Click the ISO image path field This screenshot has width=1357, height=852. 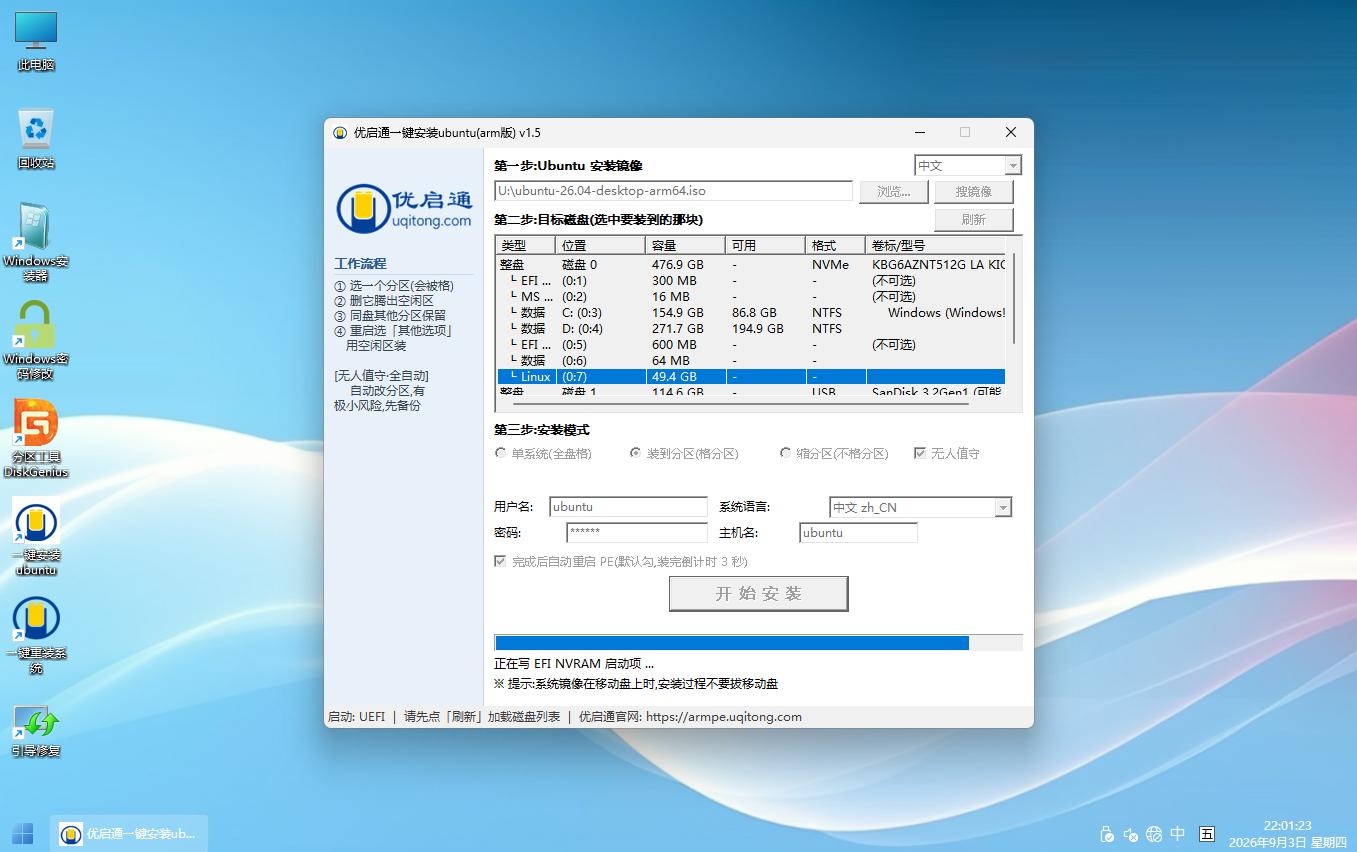tap(673, 191)
